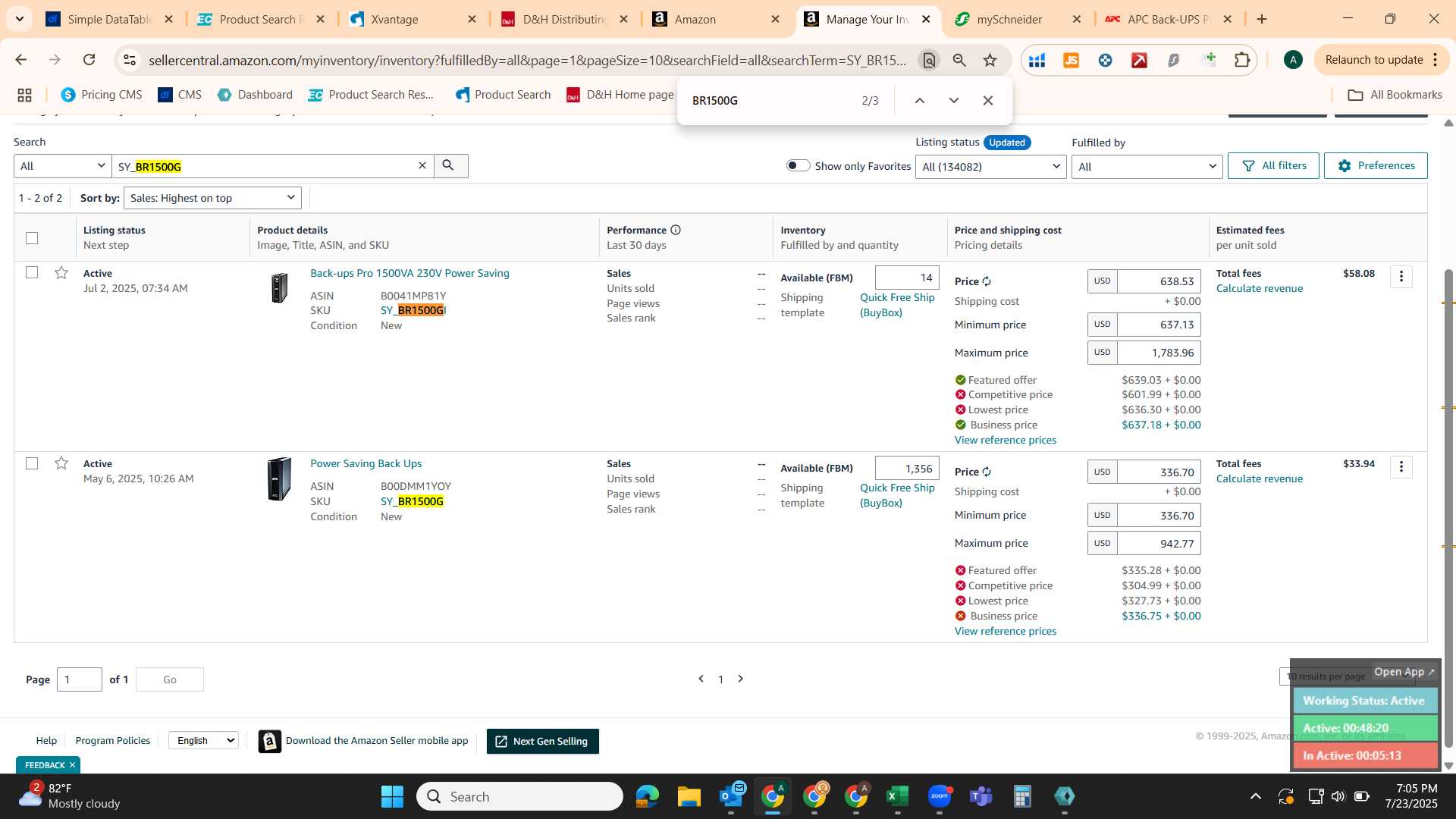Click the page vertical scrollbar
This screenshot has height=819, width=1456.
(x=1448, y=508)
